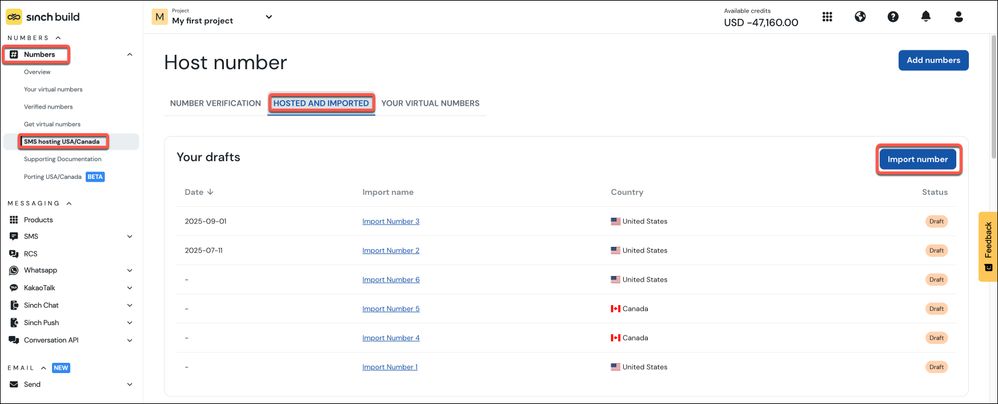Open the yellow Feedback side tab
The image size is (998, 404).
click(x=988, y=246)
